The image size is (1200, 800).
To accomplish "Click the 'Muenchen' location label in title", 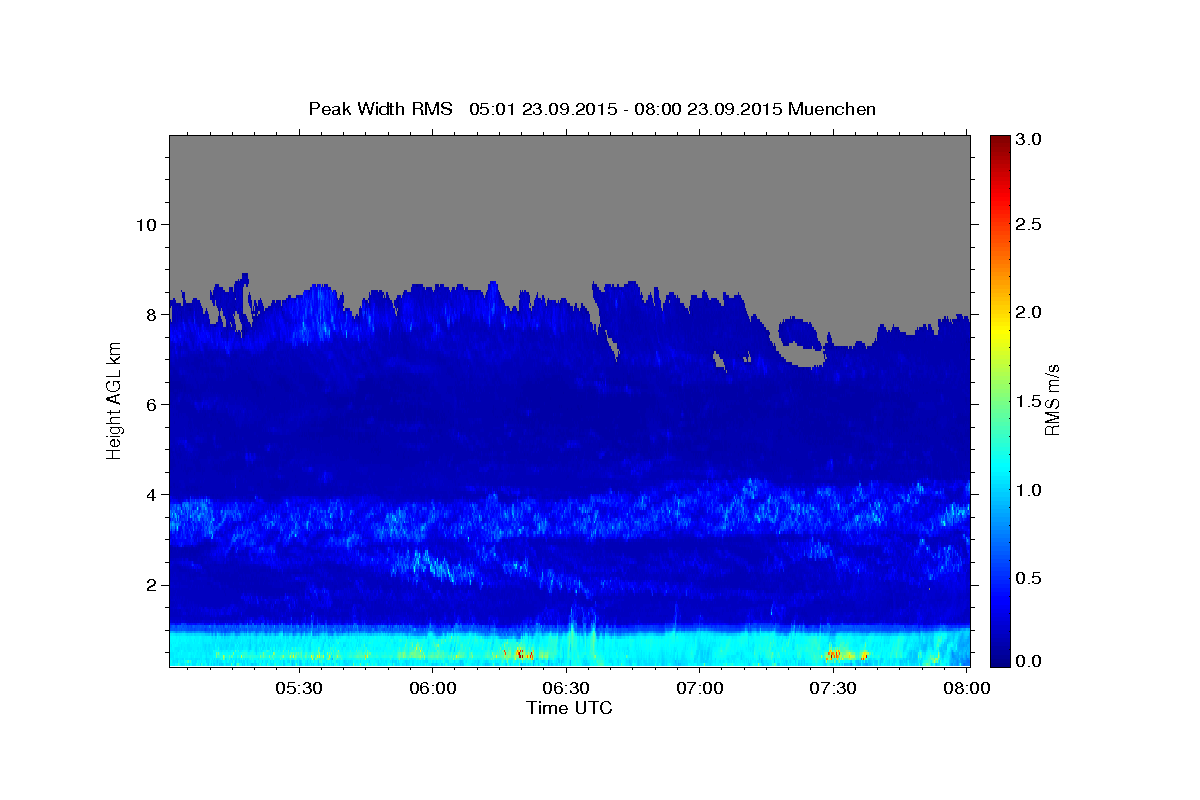I will [832, 109].
